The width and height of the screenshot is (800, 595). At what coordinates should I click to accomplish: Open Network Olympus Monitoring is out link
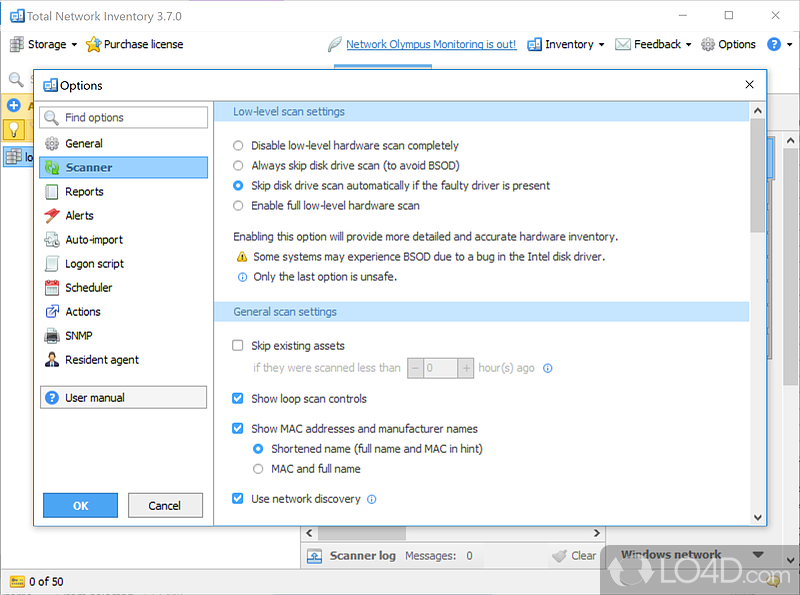[431, 44]
